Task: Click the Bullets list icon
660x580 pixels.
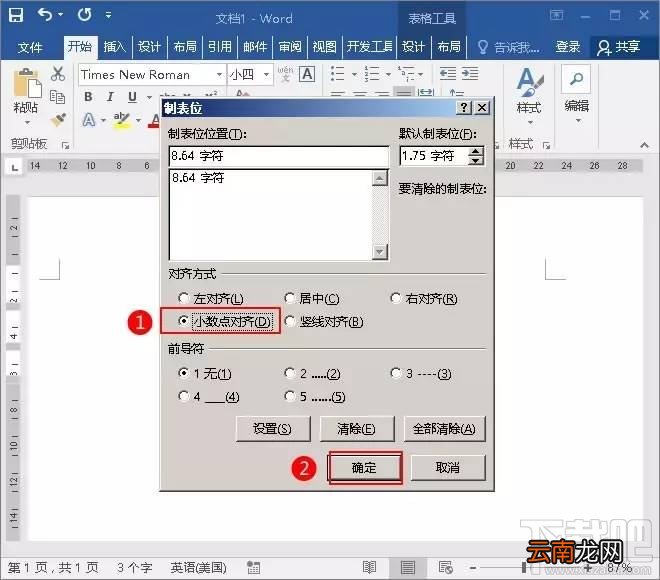Action: 338,74
